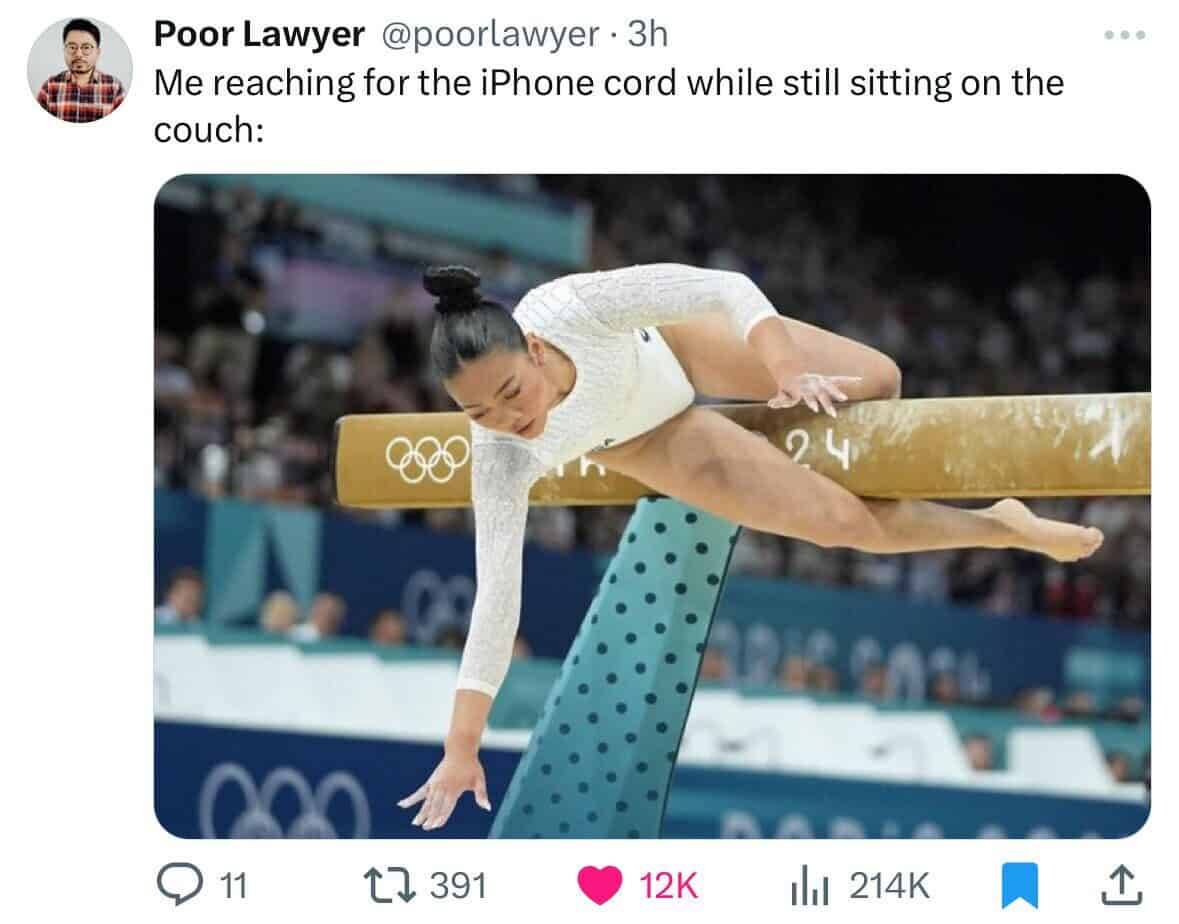
Task: Open the view analytics bar-chart icon
Action: coord(810,886)
